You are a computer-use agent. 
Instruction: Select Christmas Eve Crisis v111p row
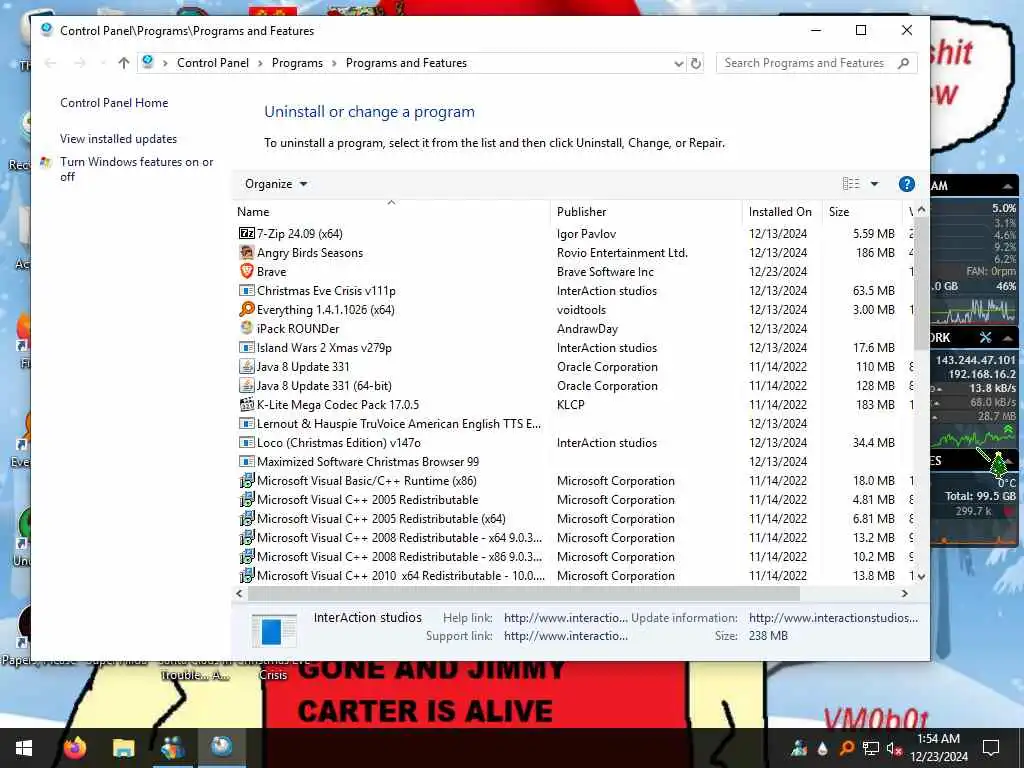pos(573,290)
